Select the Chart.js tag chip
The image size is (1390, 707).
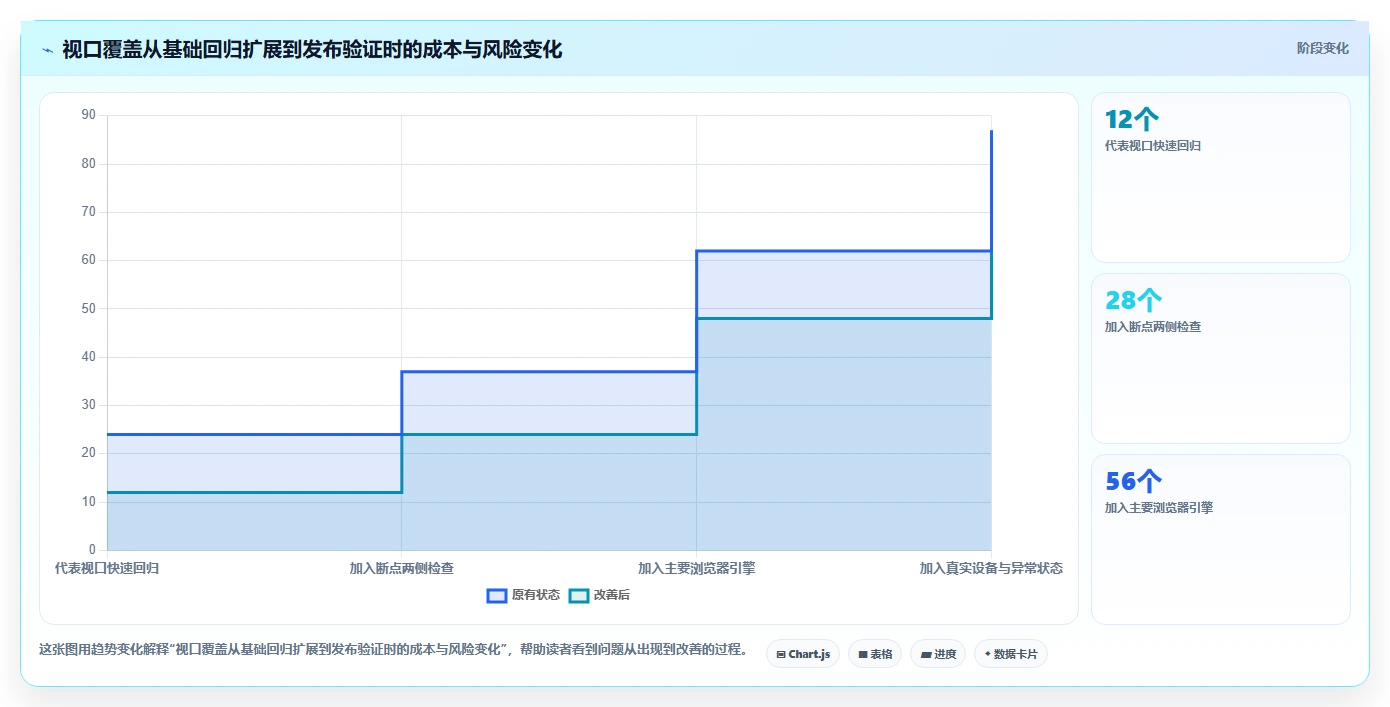point(803,654)
